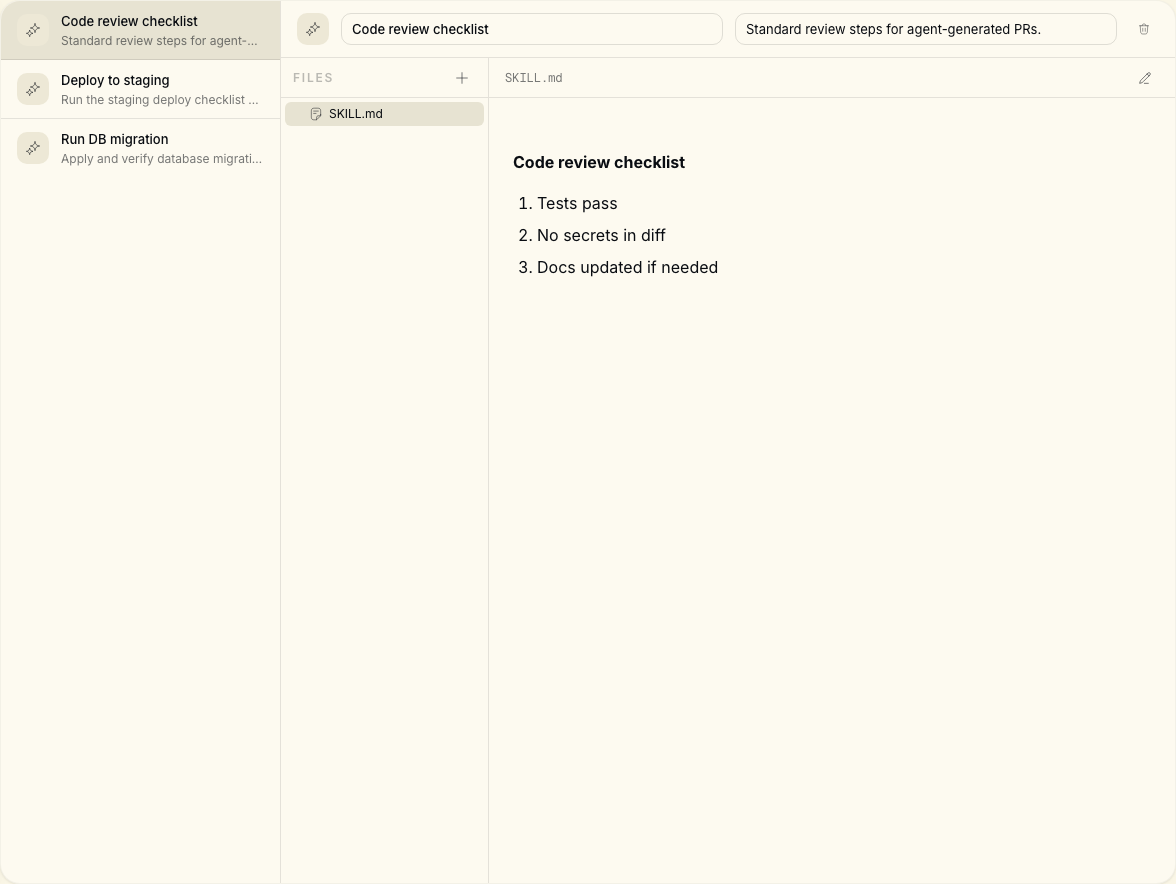Image resolution: width=1176 pixels, height=884 pixels.
Task: Select the SKILL.md file in Files panel
Action: coord(384,114)
